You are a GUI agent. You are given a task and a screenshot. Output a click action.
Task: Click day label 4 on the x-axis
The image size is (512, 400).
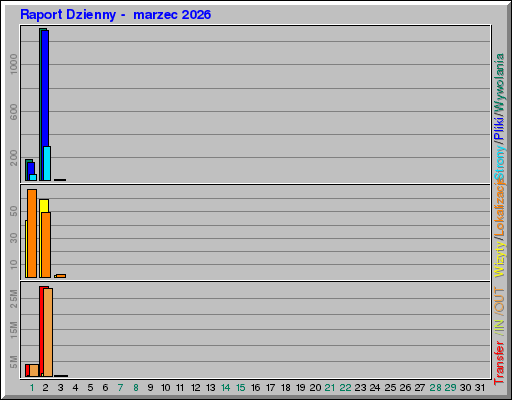[x=75, y=388]
